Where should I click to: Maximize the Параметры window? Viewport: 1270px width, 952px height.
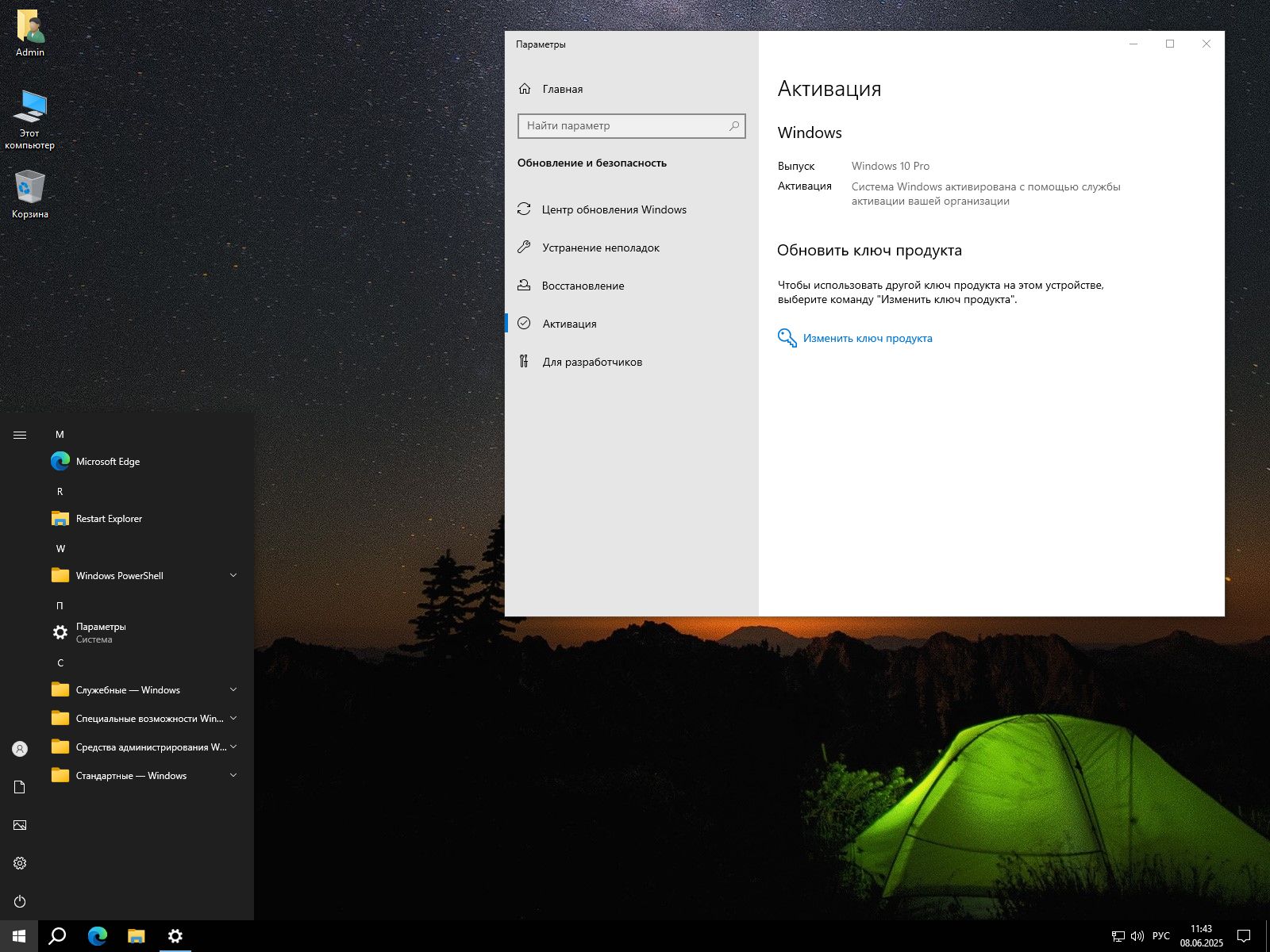tap(1170, 44)
